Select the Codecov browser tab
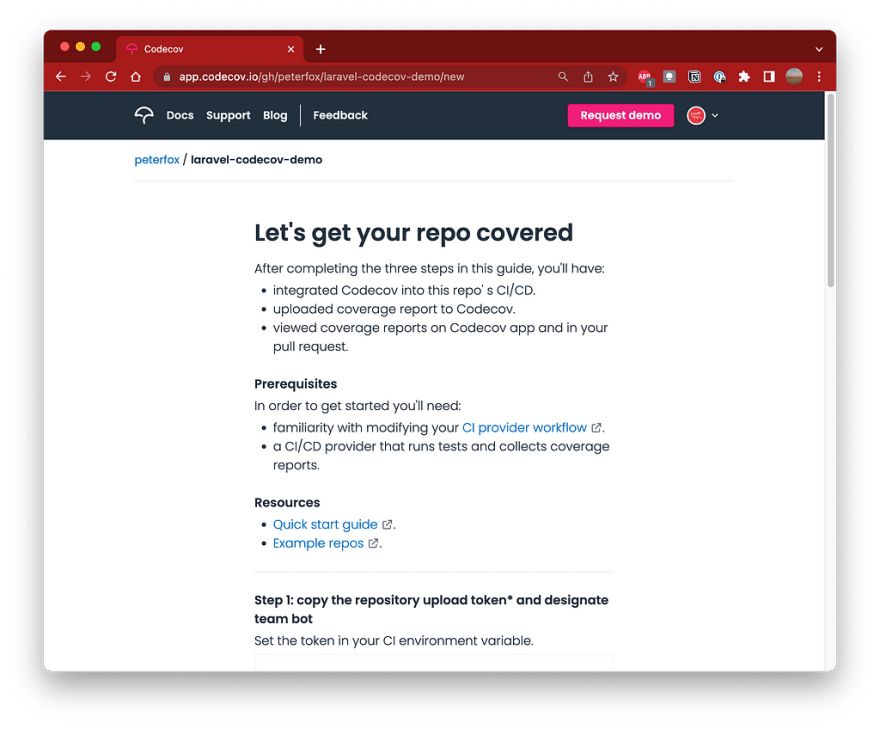This screenshot has width=880, height=729. (x=210, y=49)
